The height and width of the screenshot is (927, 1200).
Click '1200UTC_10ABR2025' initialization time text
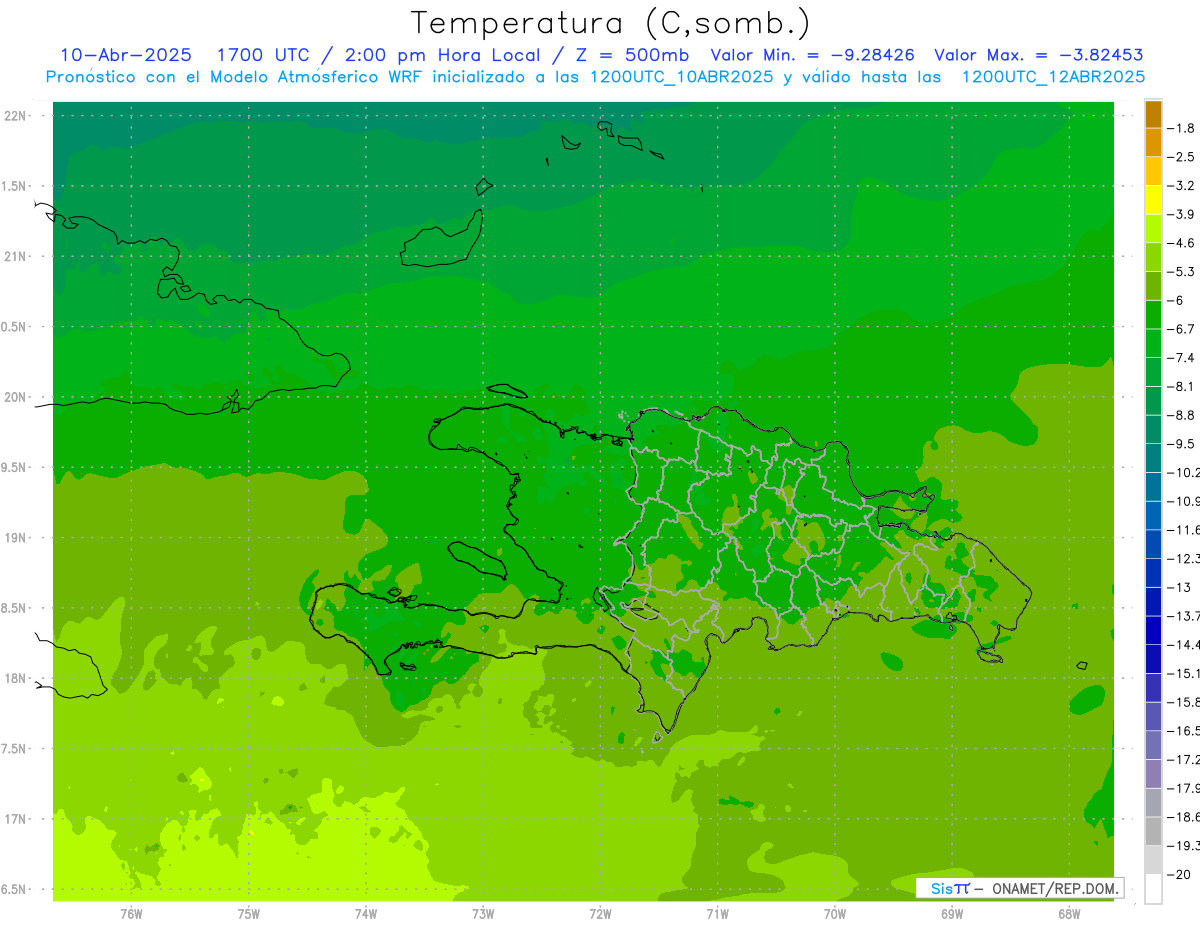tap(682, 77)
